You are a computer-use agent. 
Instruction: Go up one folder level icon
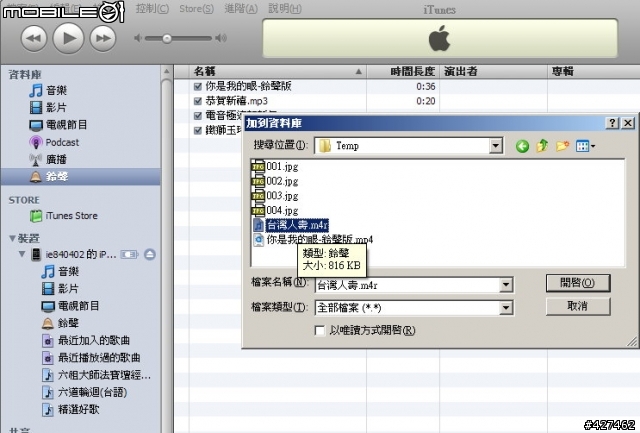click(542, 146)
